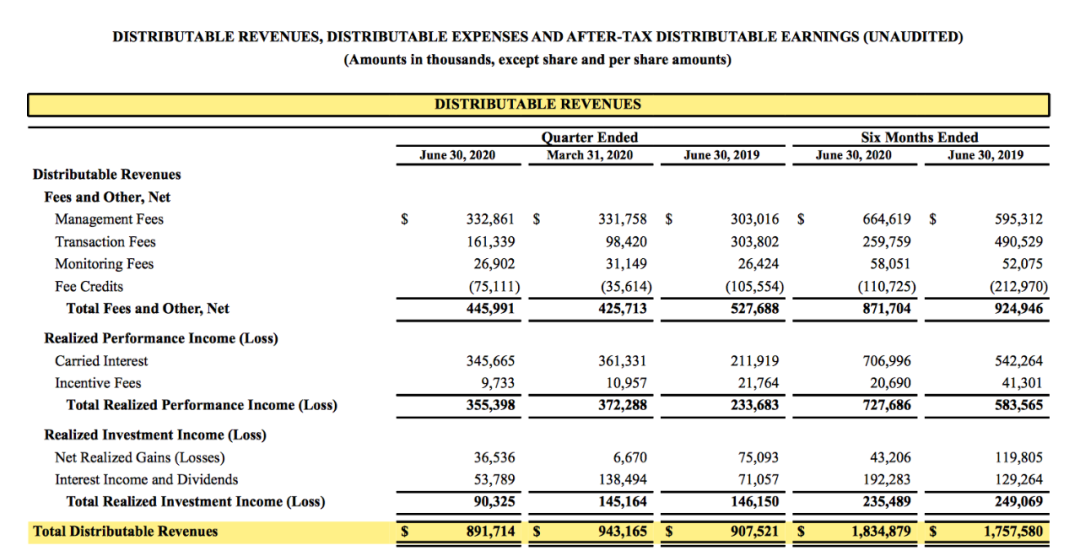
Task: Click the Monitoring Fees row label
Action: pyautogui.click(x=105, y=264)
